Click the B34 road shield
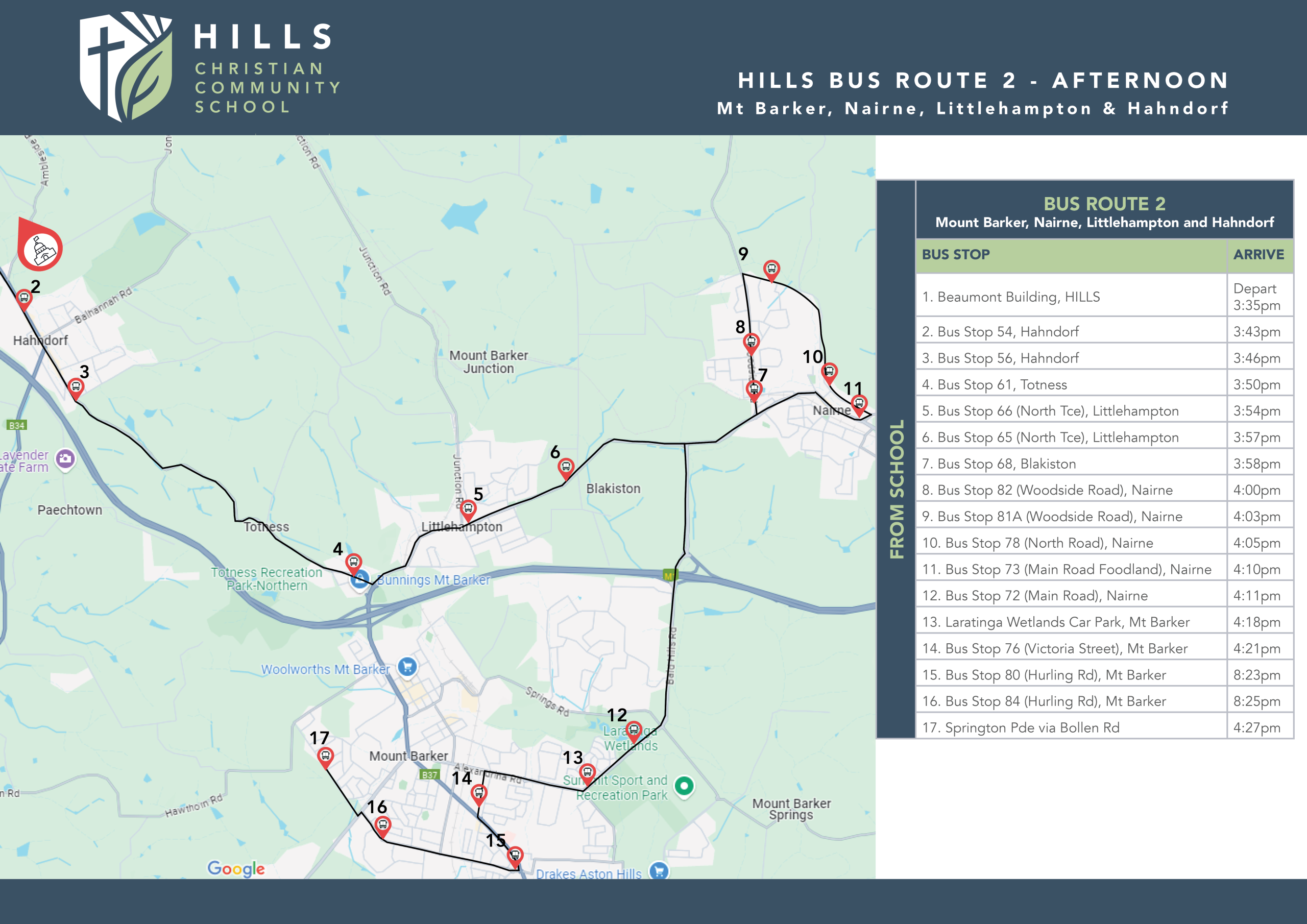Image resolution: width=1307 pixels, height=924 pixels. 16,425
